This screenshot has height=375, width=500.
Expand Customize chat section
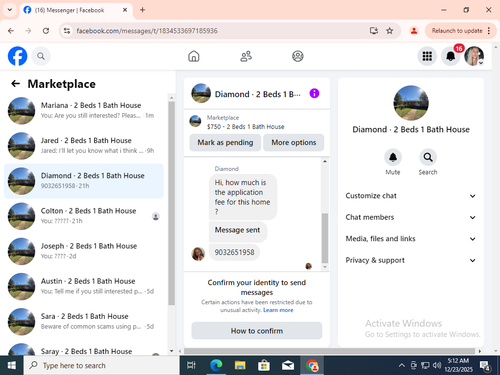pos(410,196)
